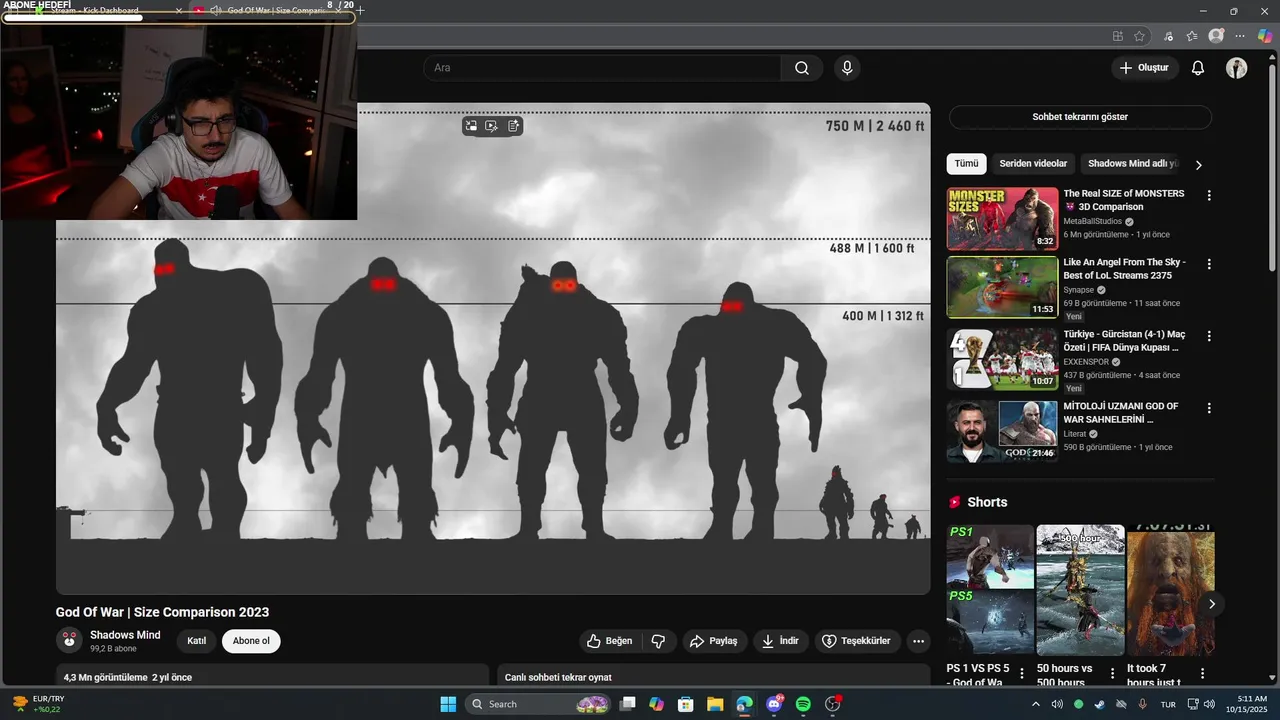Open options for The Real SIZE of MONSTERS

click(x=1209, y=196)
